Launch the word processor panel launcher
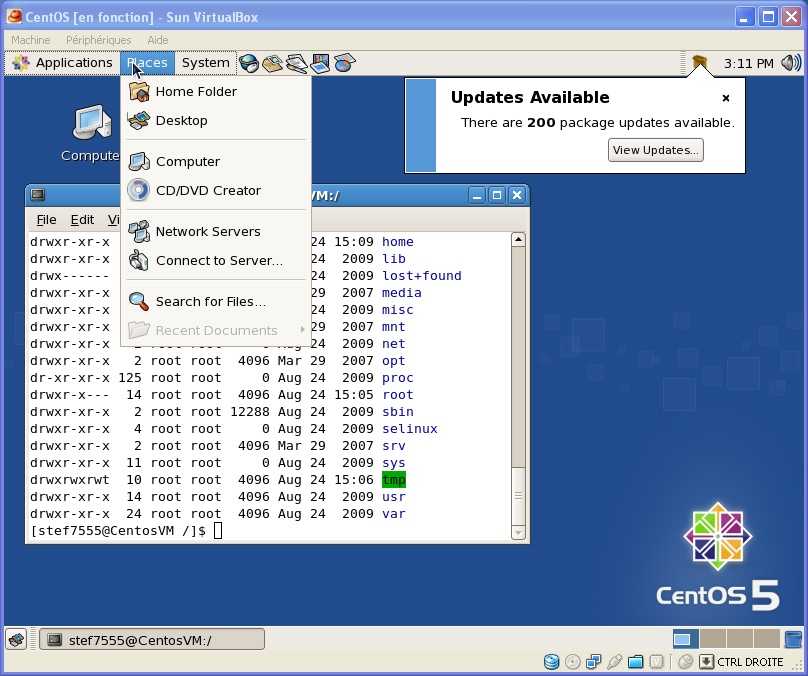The image size is (808, 676). 297,63
